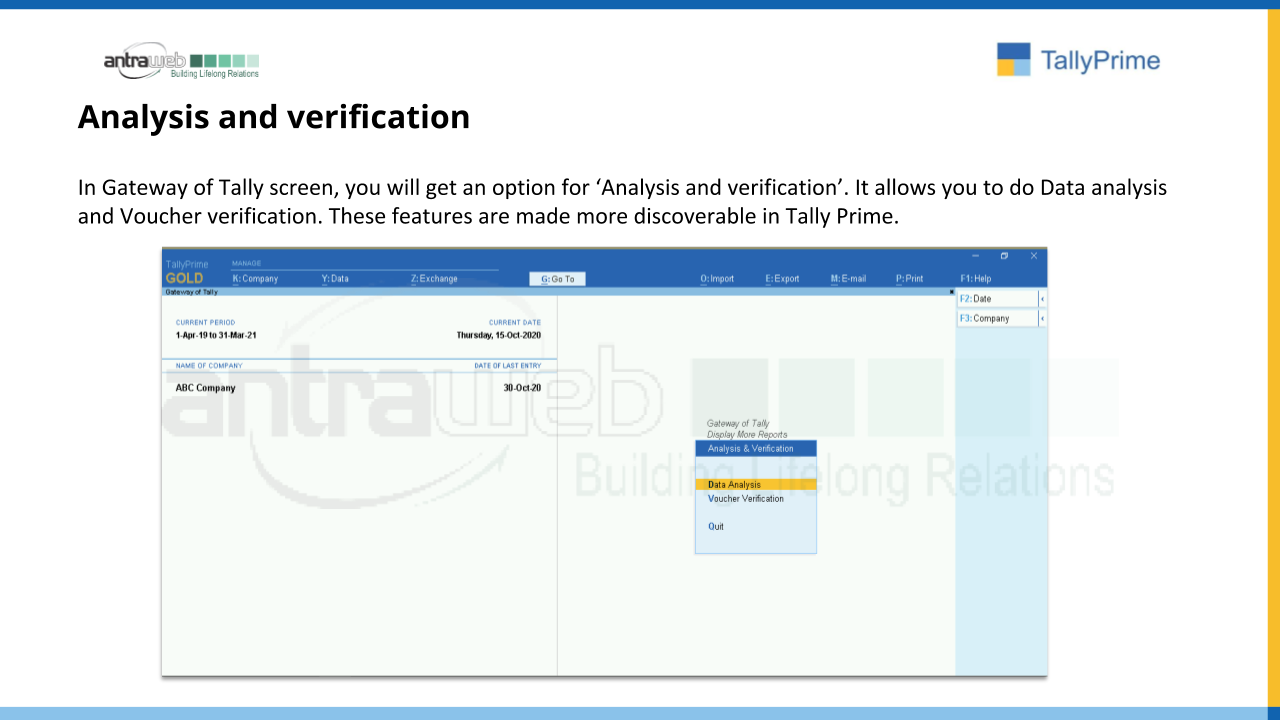Image resolution: width=1280 pixels, height=720 pixels.
Task: Click the small close marker on Gateway bar
Action: tap(951, 292)
